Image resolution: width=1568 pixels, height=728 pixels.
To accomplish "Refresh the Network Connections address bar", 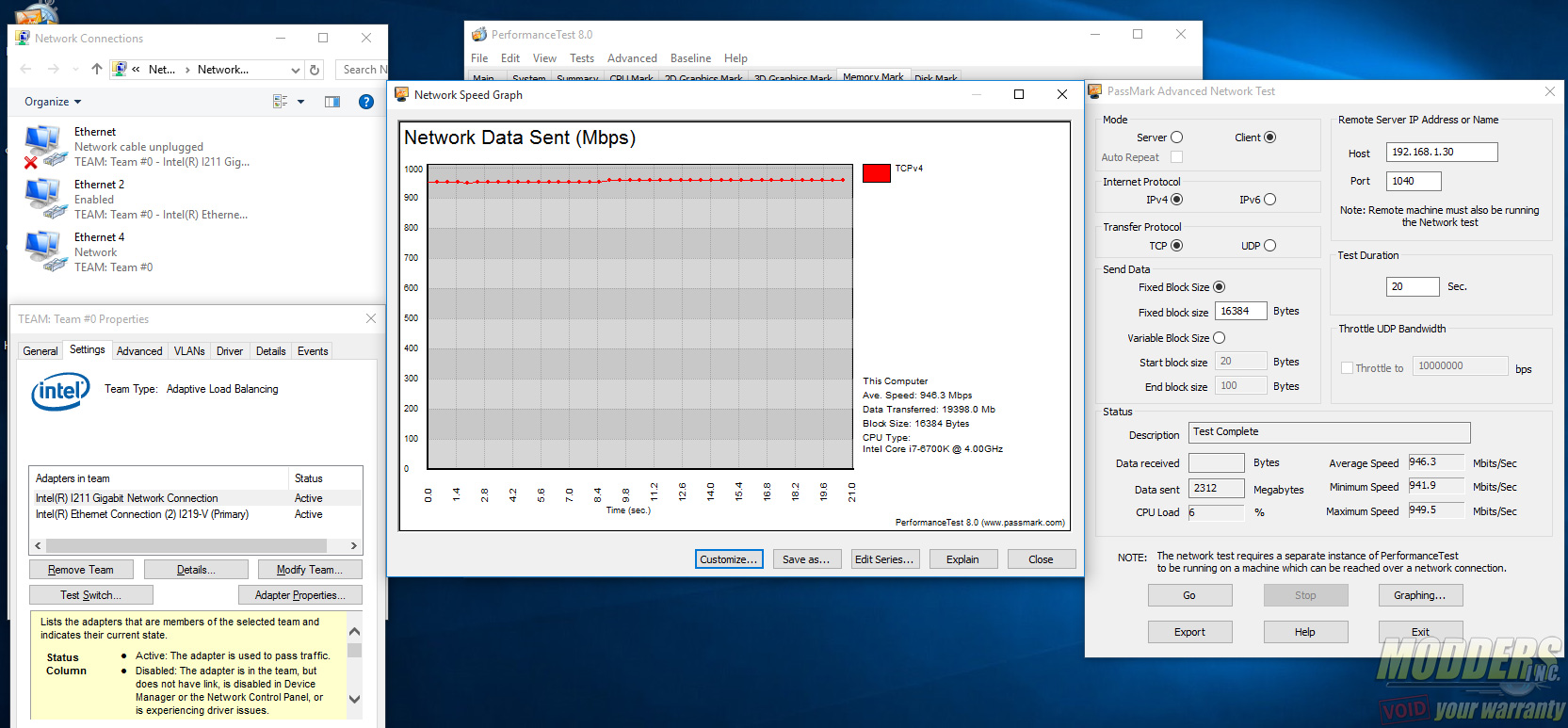I will coord(315,70).
